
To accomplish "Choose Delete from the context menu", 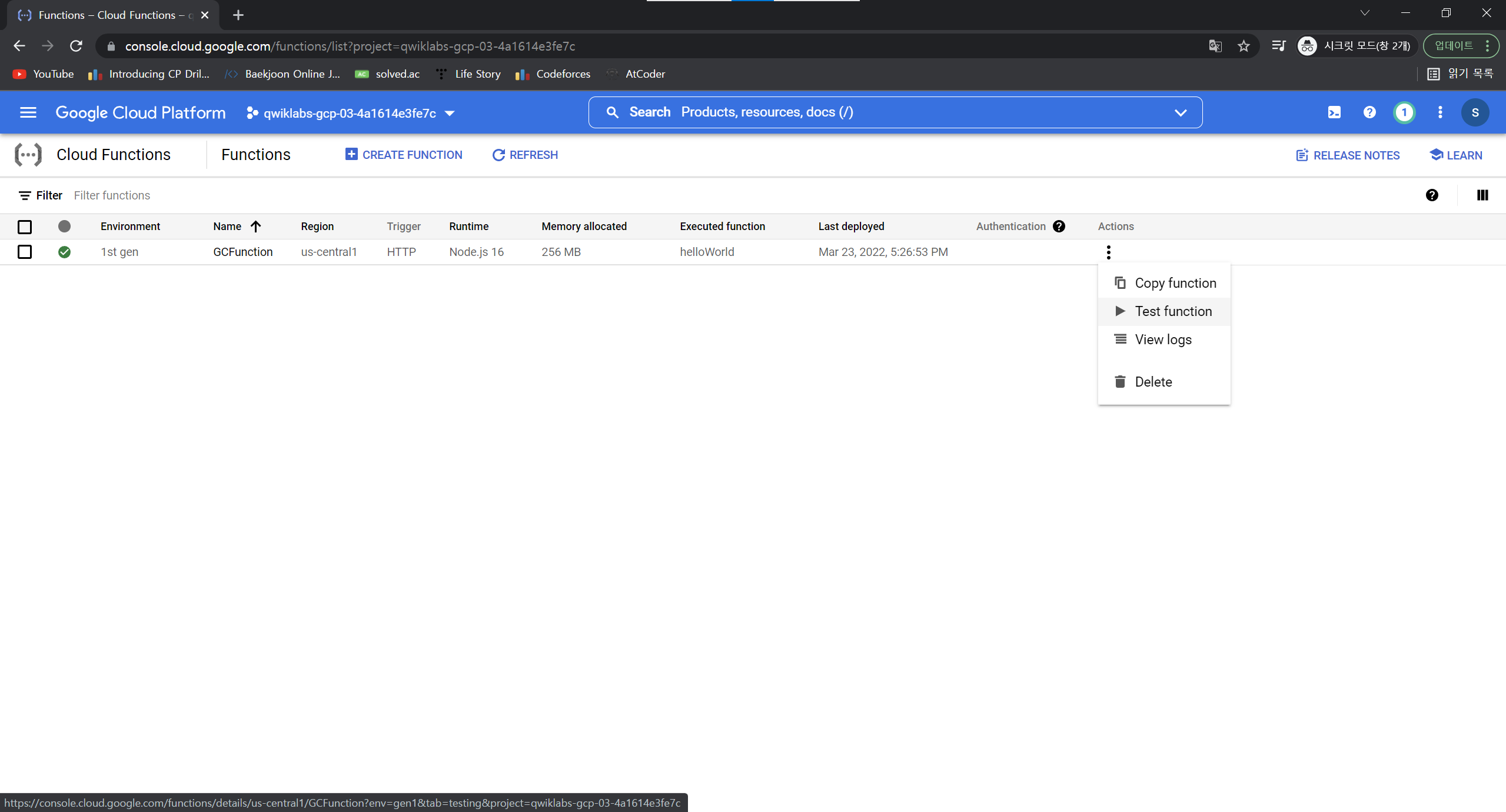I will 1153,382.
